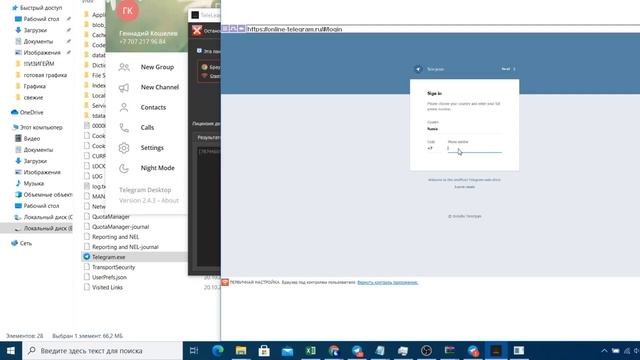Select the TransportSecurity file
The width and height of the screenshot is (640, 360).
coord(113,267)
